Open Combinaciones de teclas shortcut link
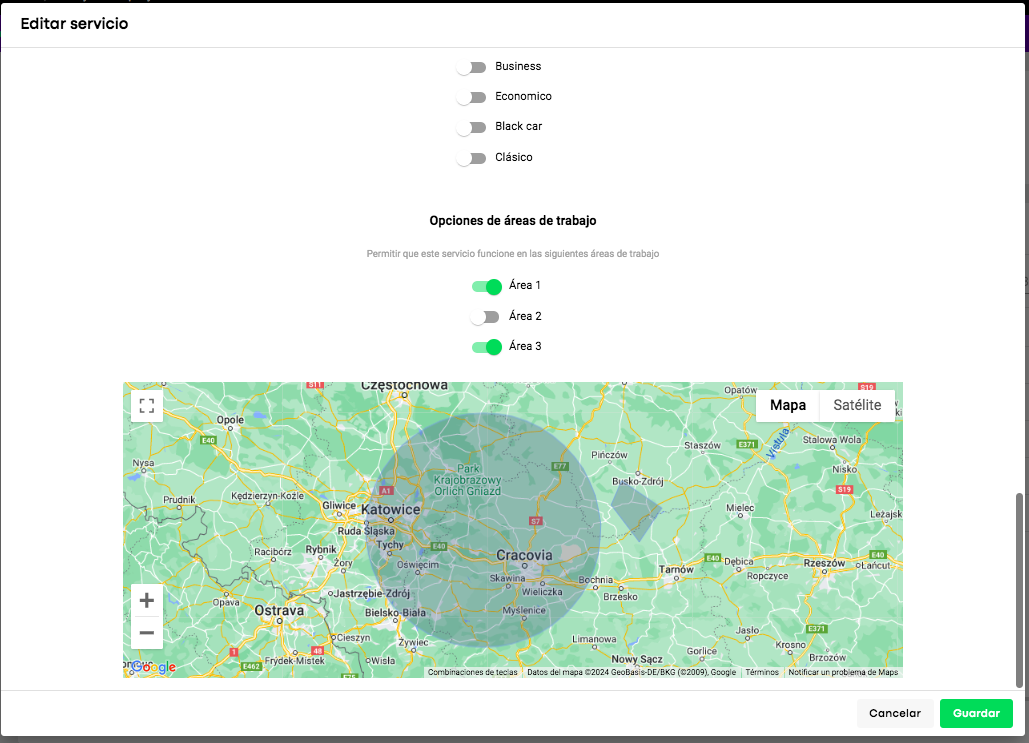The image size is (1029, 743). 472,672
